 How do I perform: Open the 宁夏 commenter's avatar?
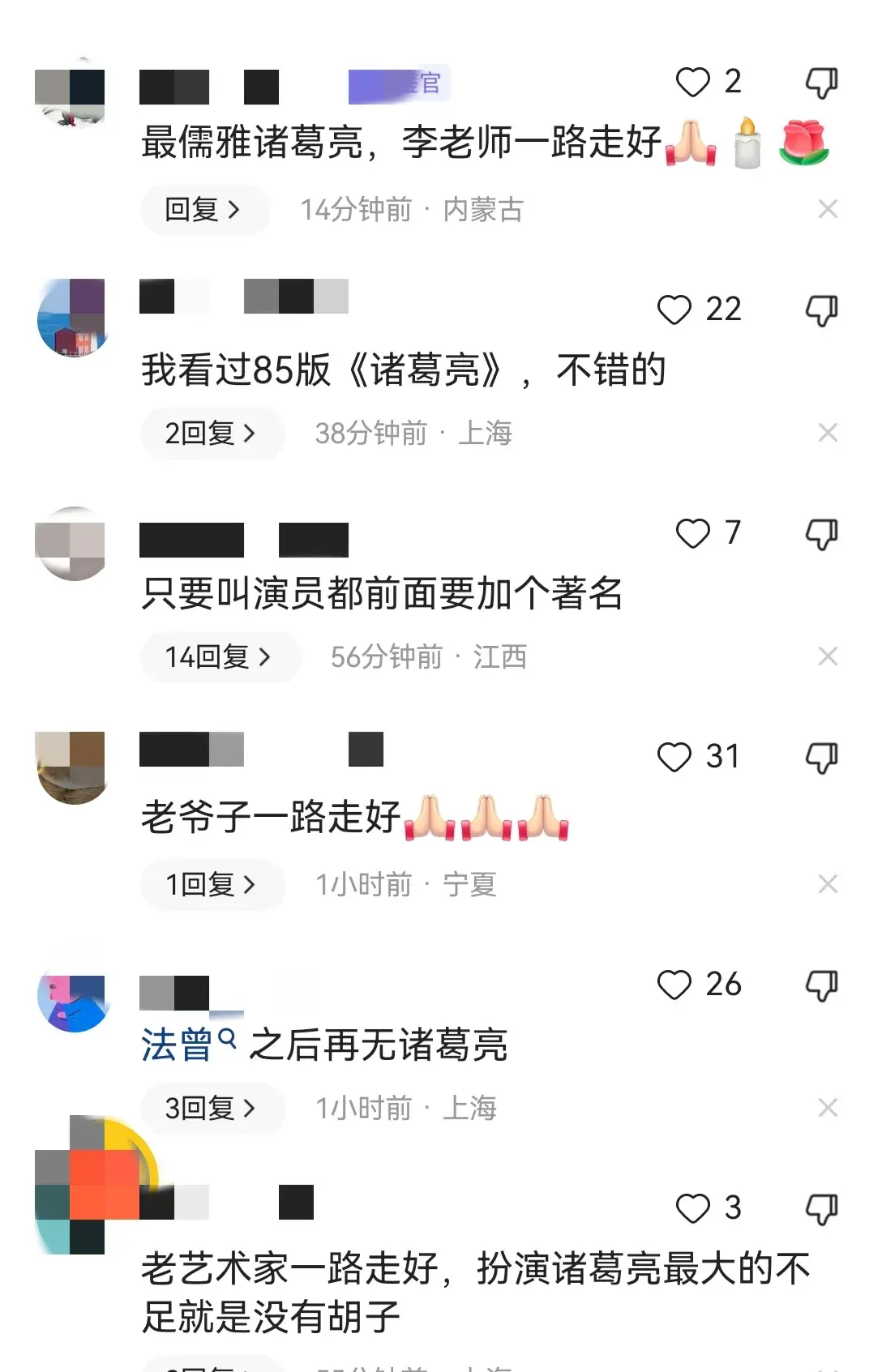tap(73, 767)
